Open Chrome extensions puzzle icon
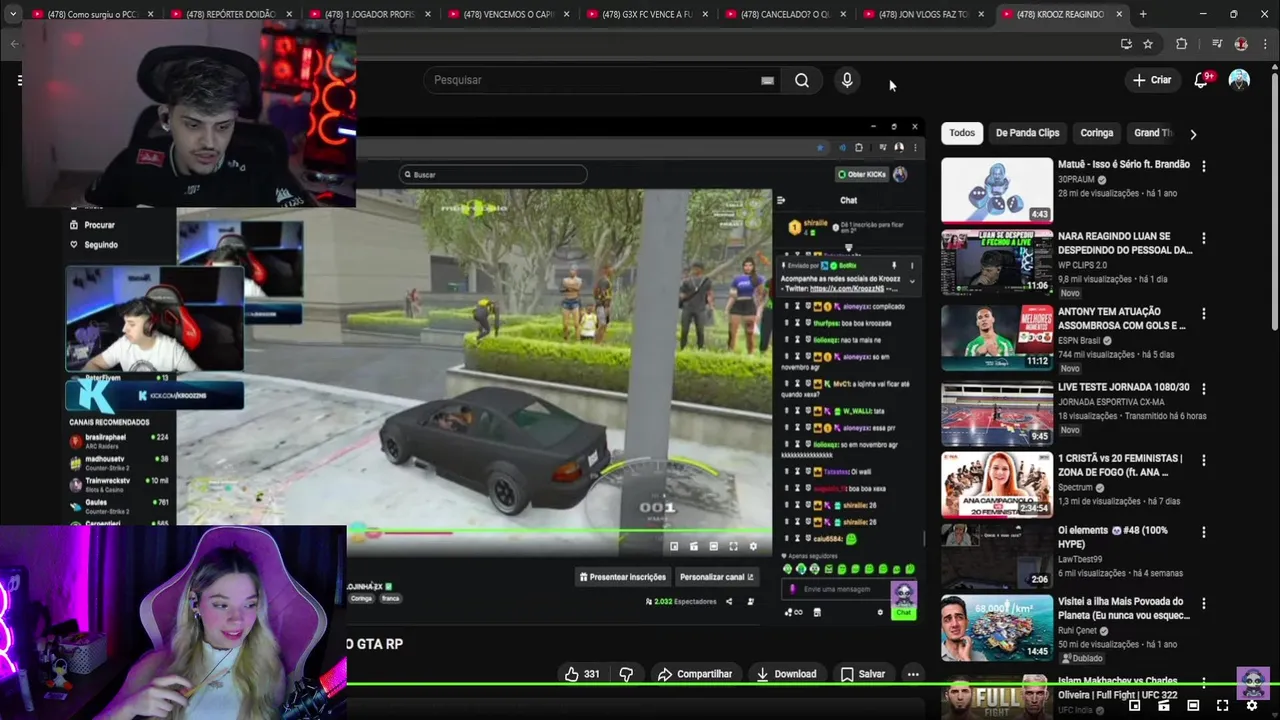The height and width of the screenshot is (720, 1280). pyautogui.click(x=1181, y=44)
